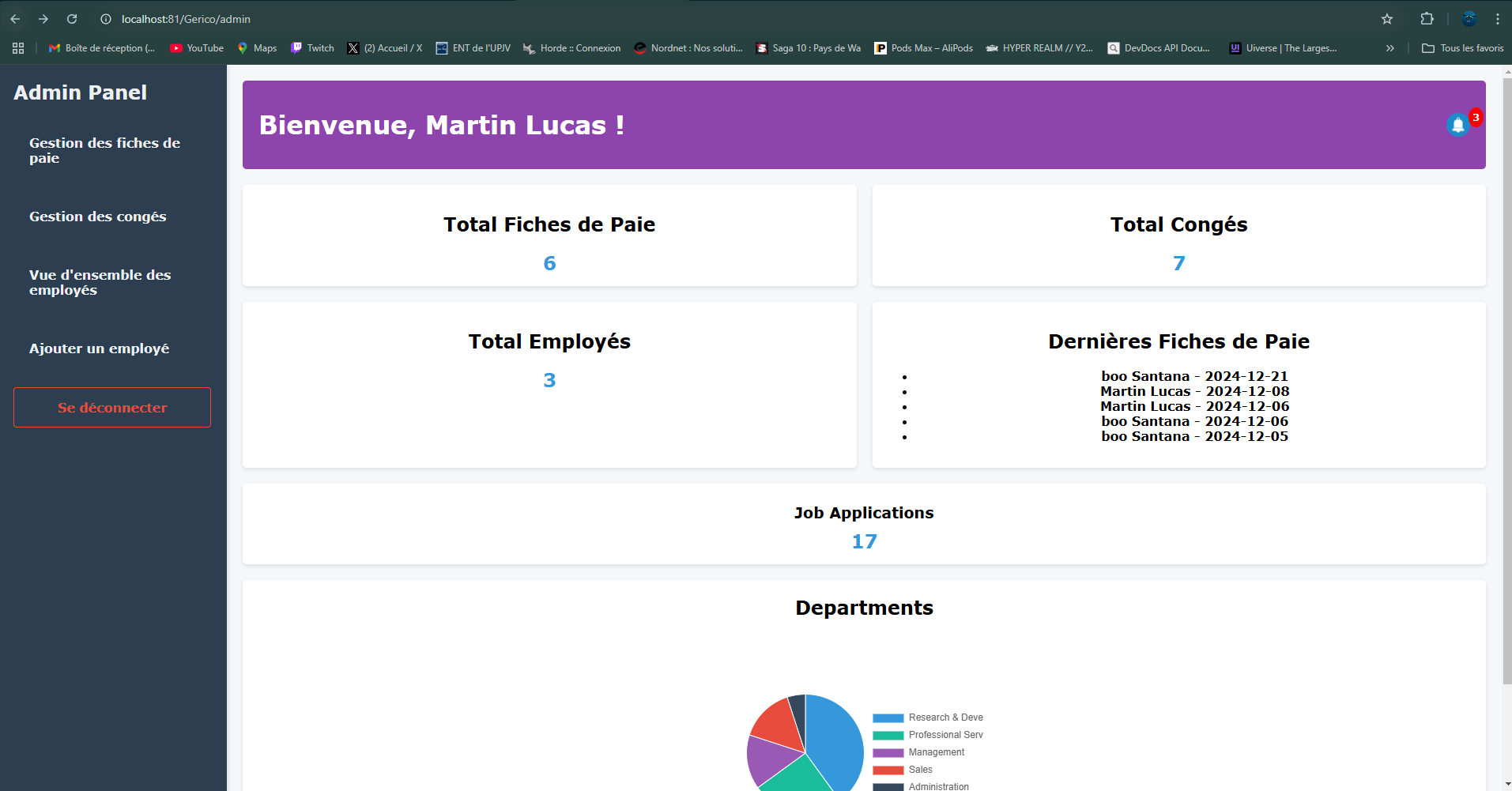Screen dimensions: 1512x791
Task: Select boo Santana - 2024-12-21 entry
Action: pos(1194,376)
